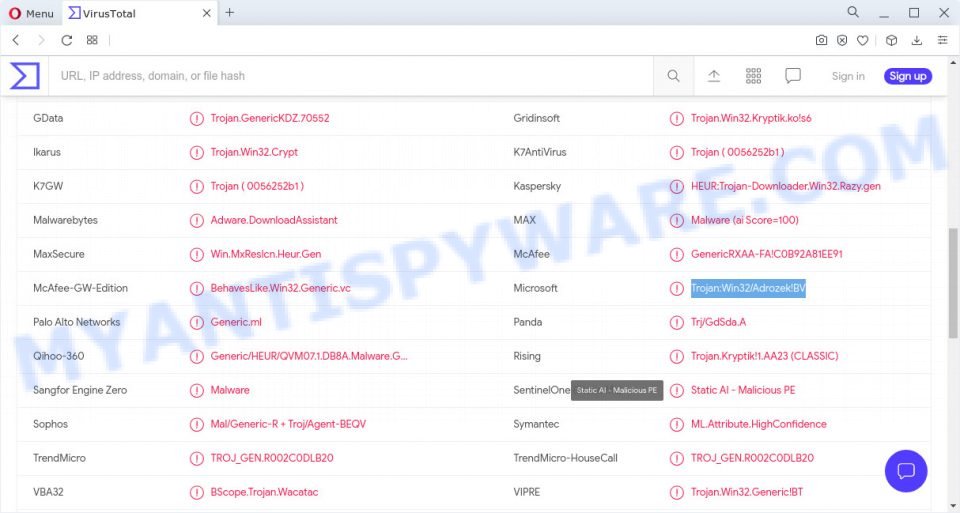Click the alert icon beside Adware.DownloadAssistant

pos(197,220)
